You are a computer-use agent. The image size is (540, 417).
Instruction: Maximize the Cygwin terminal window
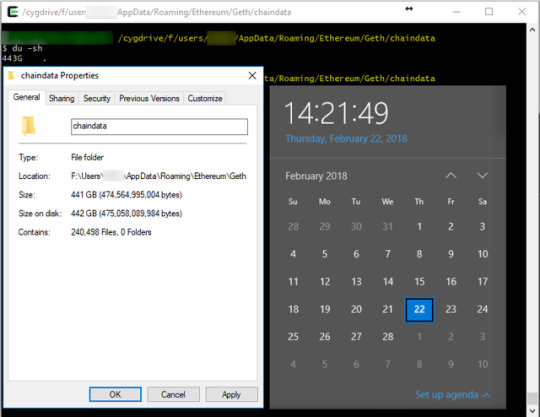489,12
